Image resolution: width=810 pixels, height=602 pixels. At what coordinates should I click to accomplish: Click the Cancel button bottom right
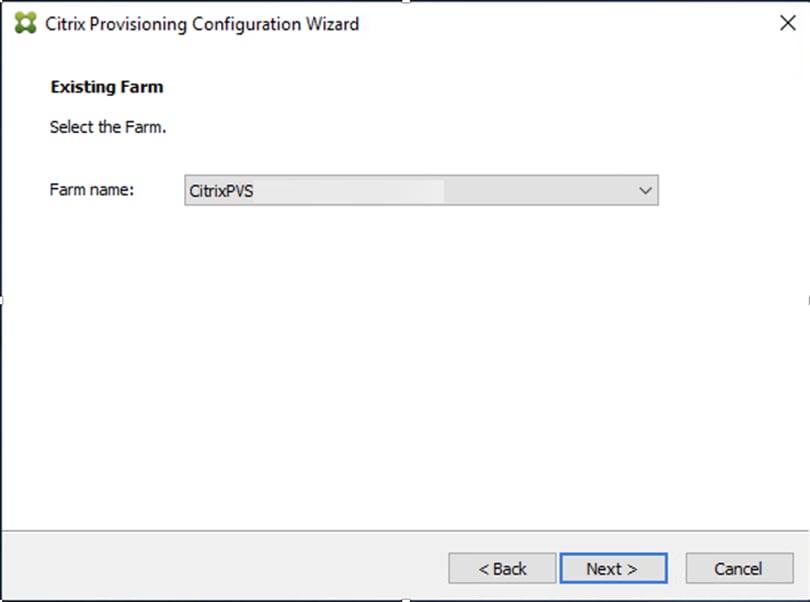[739, 568]
